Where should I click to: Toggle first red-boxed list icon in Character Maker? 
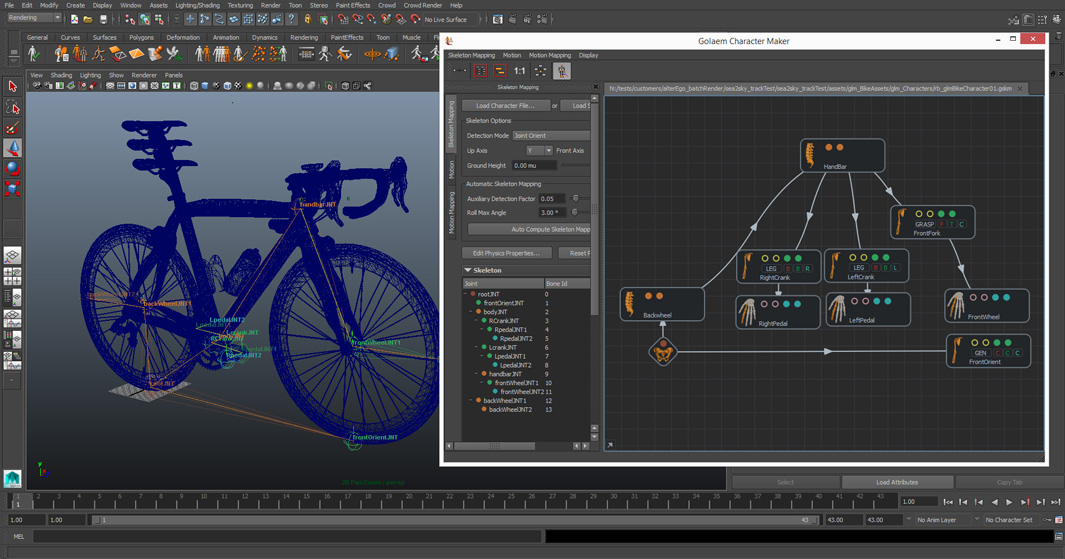480,71
